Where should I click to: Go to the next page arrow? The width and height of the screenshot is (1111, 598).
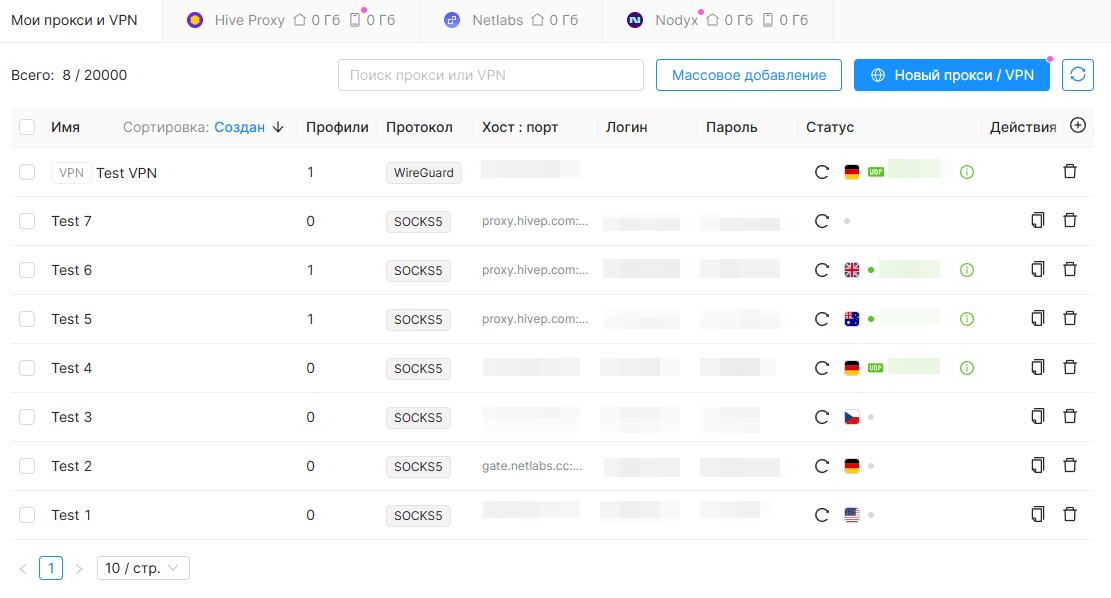(x=79, y=568)
